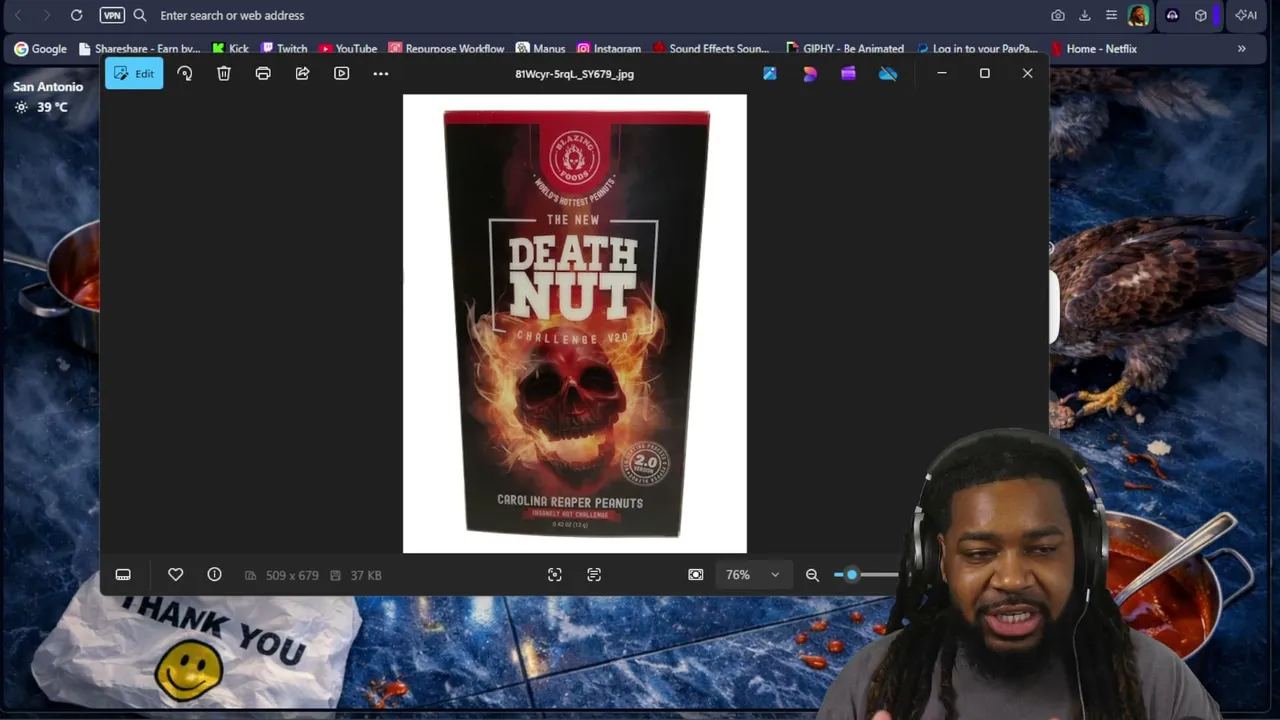Open the GIPHY - Be Animated bookmark
This screenshot has height=720, width=1280.
click(x=844, y=48)
